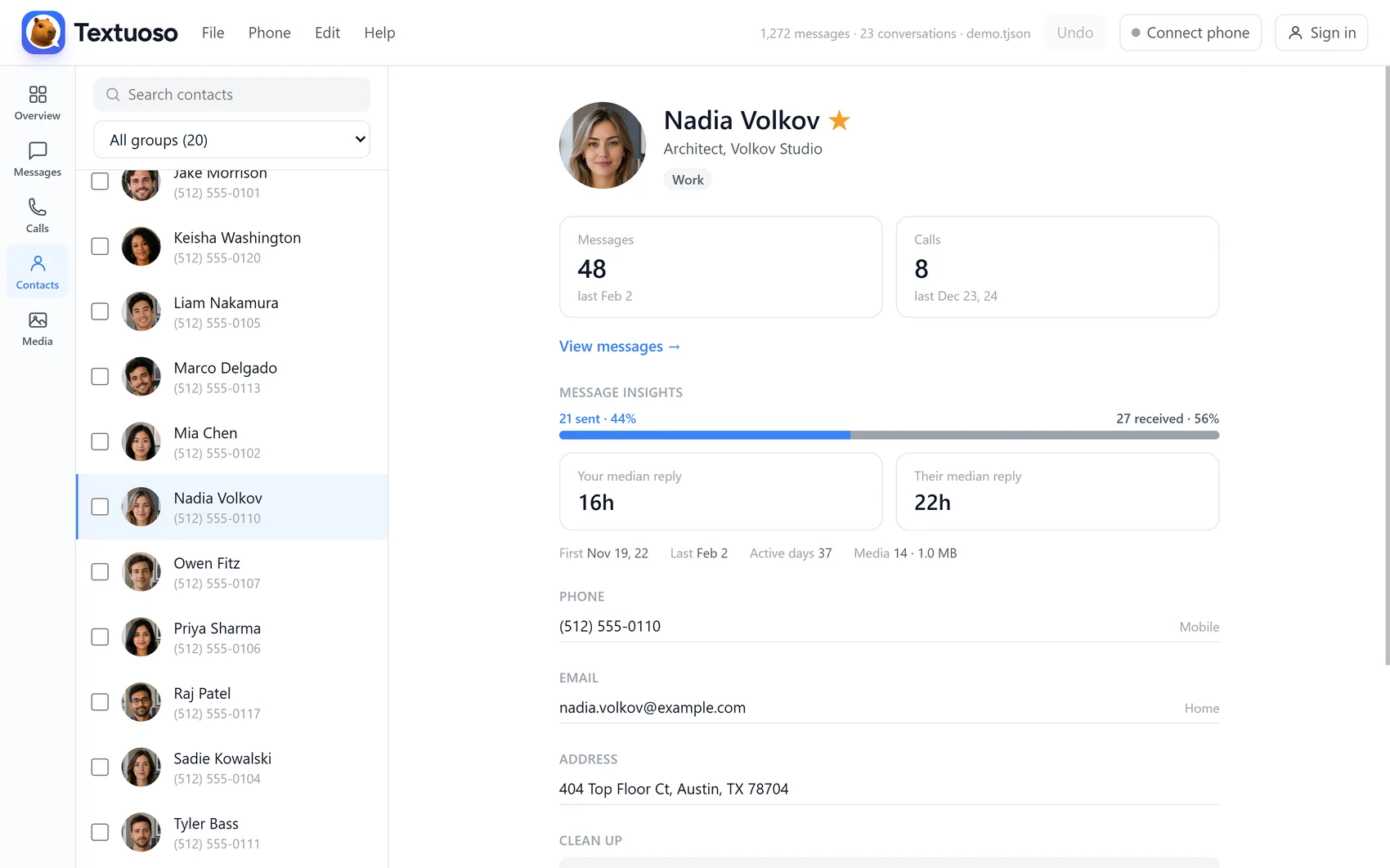
Task: Click the Home email type label
Action: click(x=1201, y=709)
